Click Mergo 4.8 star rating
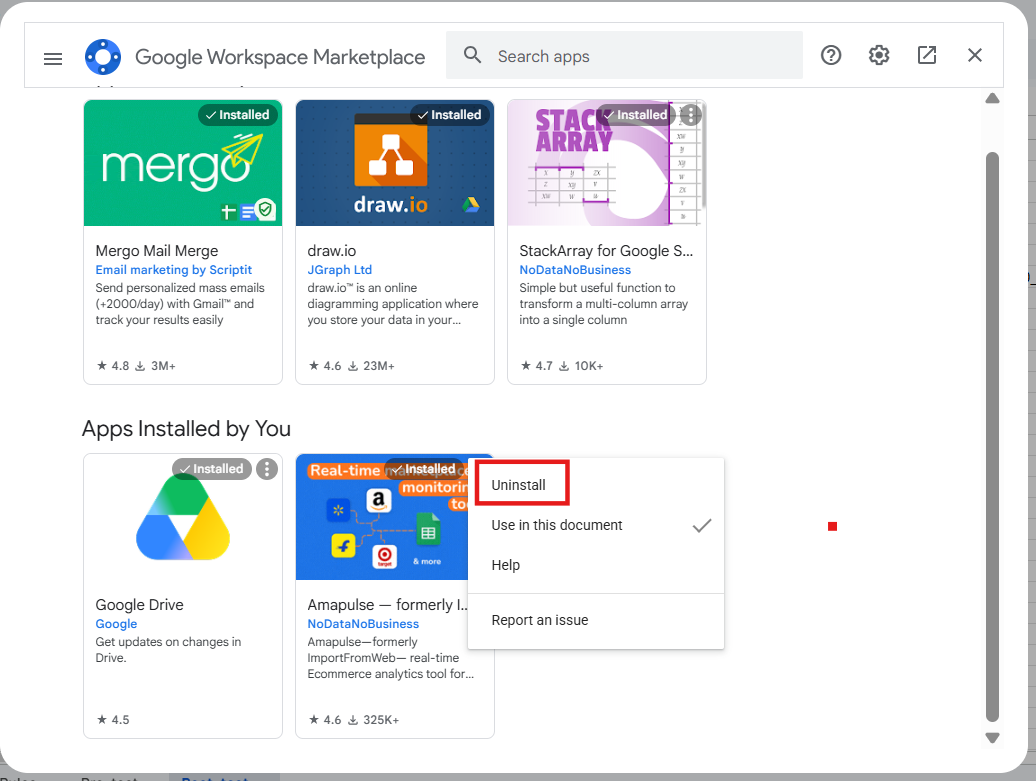This screenshot has height=781, width=1036. 113,366
